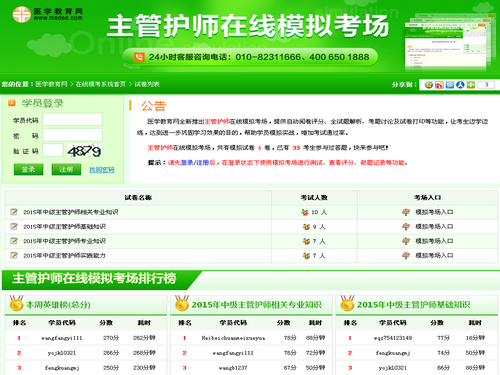This screenshot has width=500, height=375.
Task: Enter 模拟考场入口 for 专业知识 row
Action: 434,241
